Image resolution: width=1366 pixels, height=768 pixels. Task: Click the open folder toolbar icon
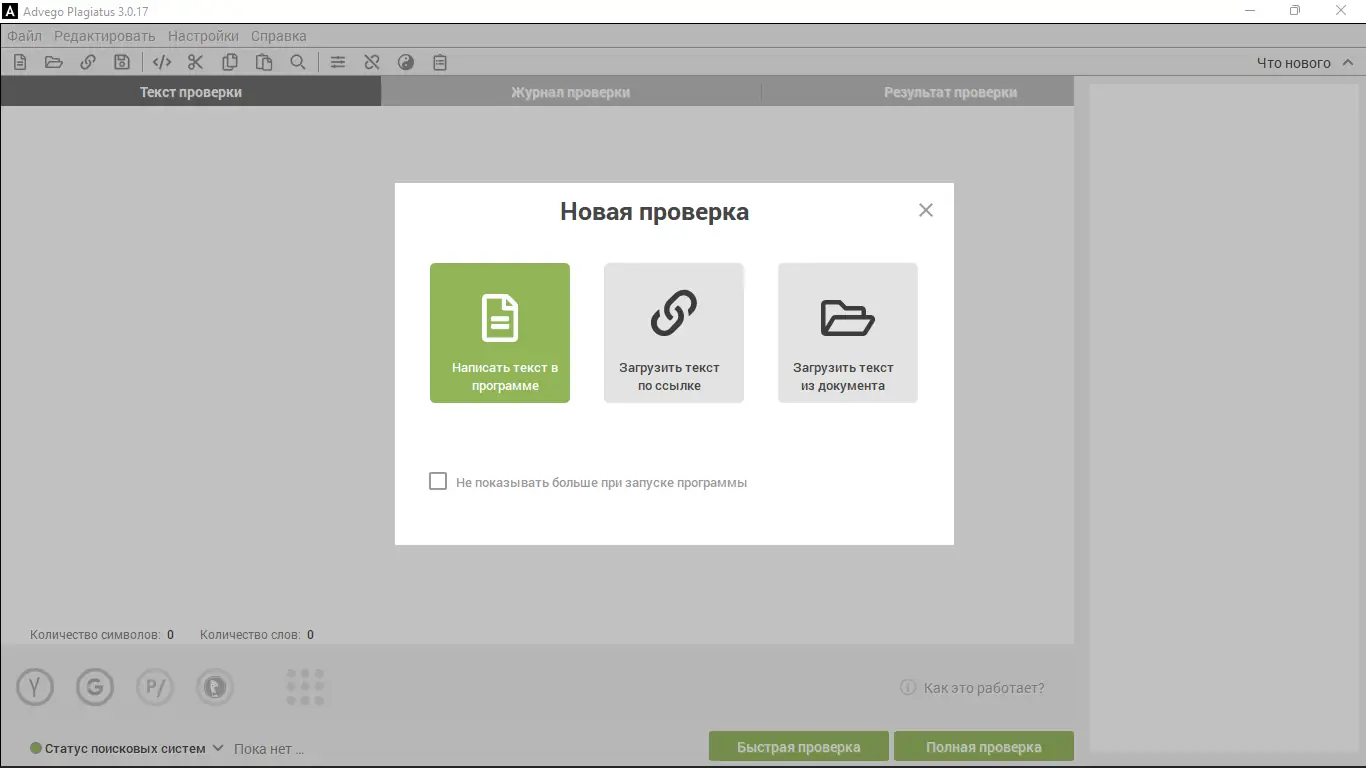tap(54, 62)
